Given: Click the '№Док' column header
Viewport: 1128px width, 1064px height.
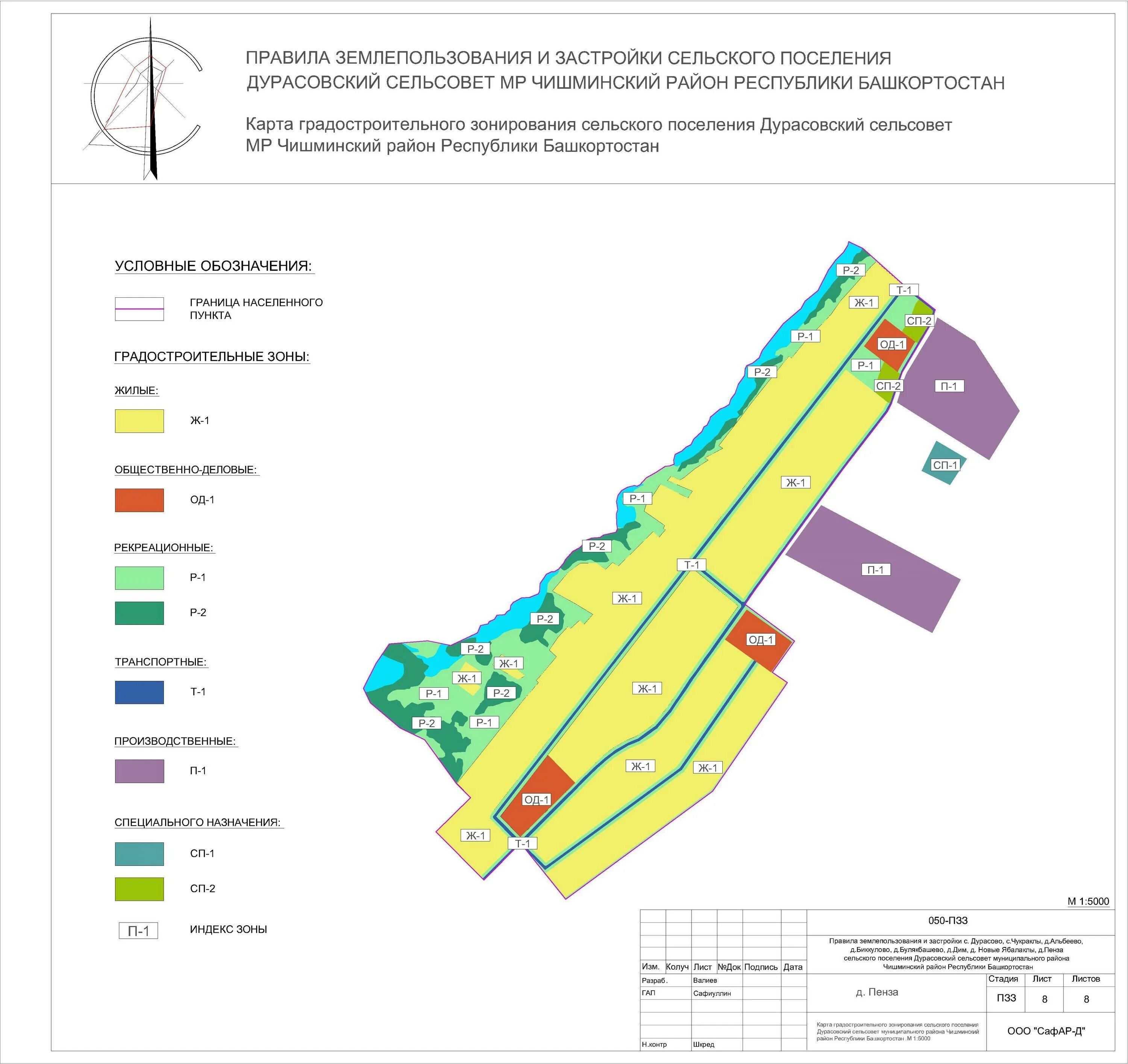Looking at the screenshot, I should click(x=729, y=966).
